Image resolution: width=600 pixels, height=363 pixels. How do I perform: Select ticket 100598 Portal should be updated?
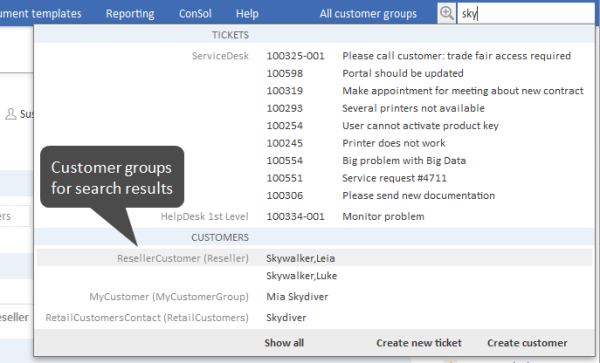point(365,73)
